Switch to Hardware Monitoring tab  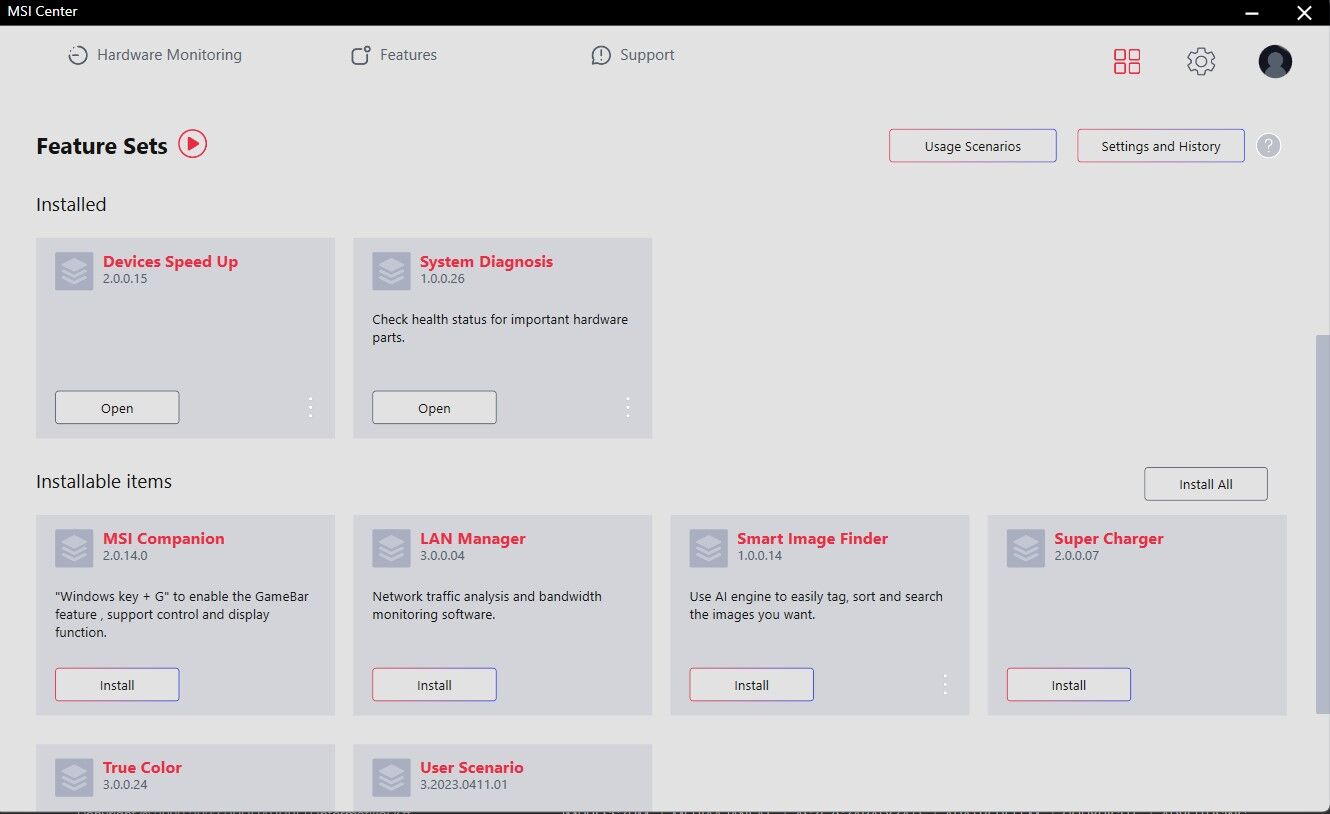tap(155, 55)
